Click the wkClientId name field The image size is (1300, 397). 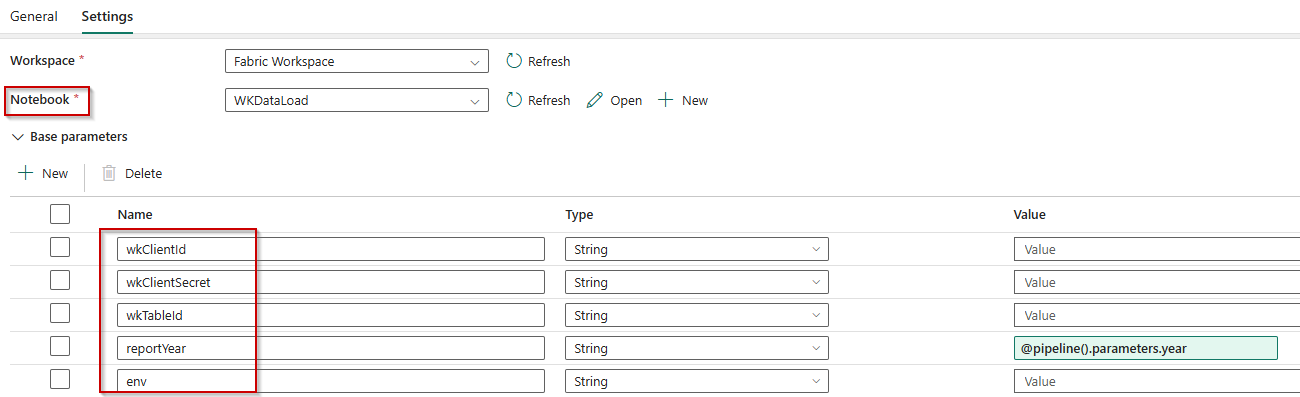coord(331,249)
